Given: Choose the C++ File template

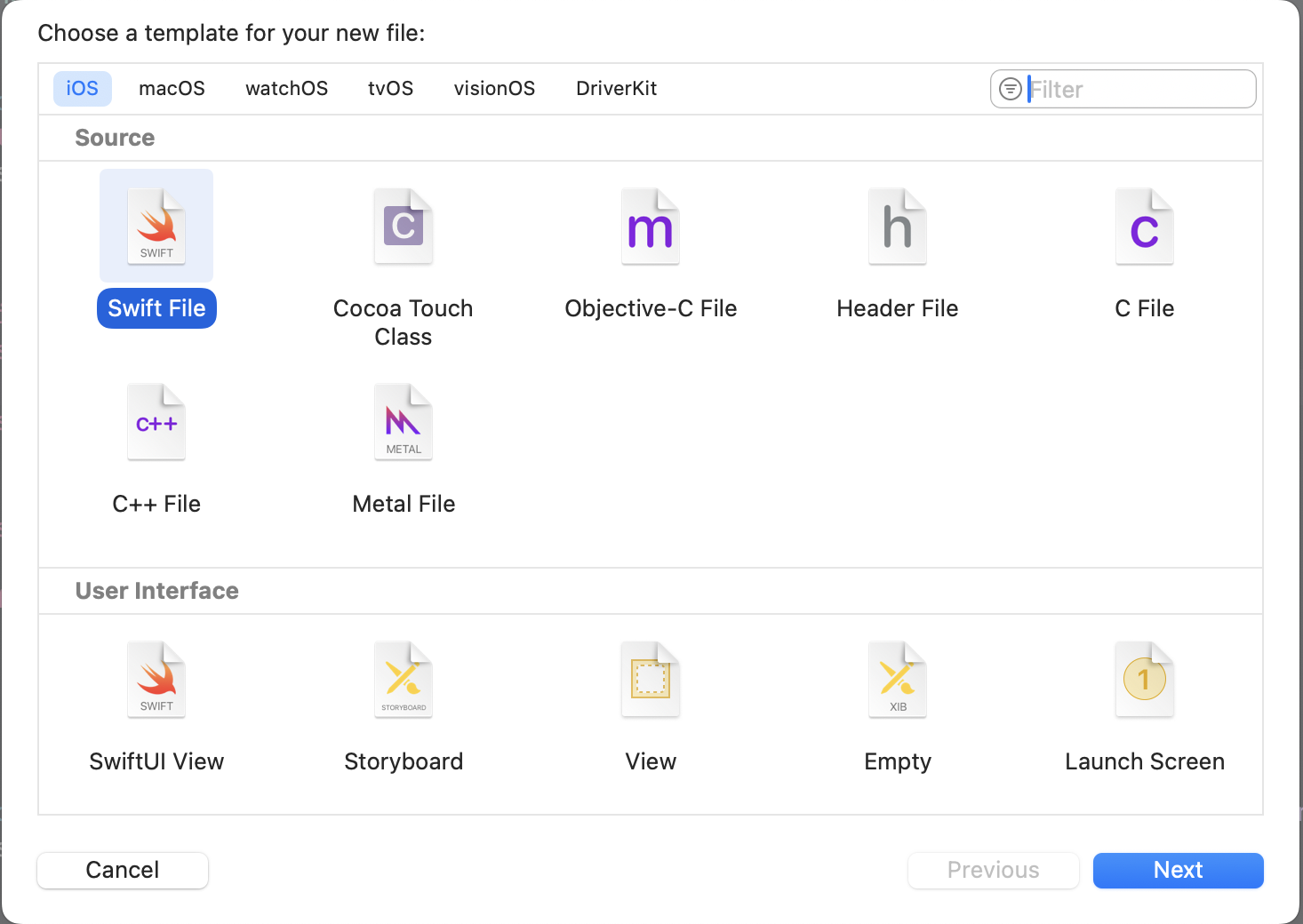Looking at the screenshot, I should coord(156,422).
